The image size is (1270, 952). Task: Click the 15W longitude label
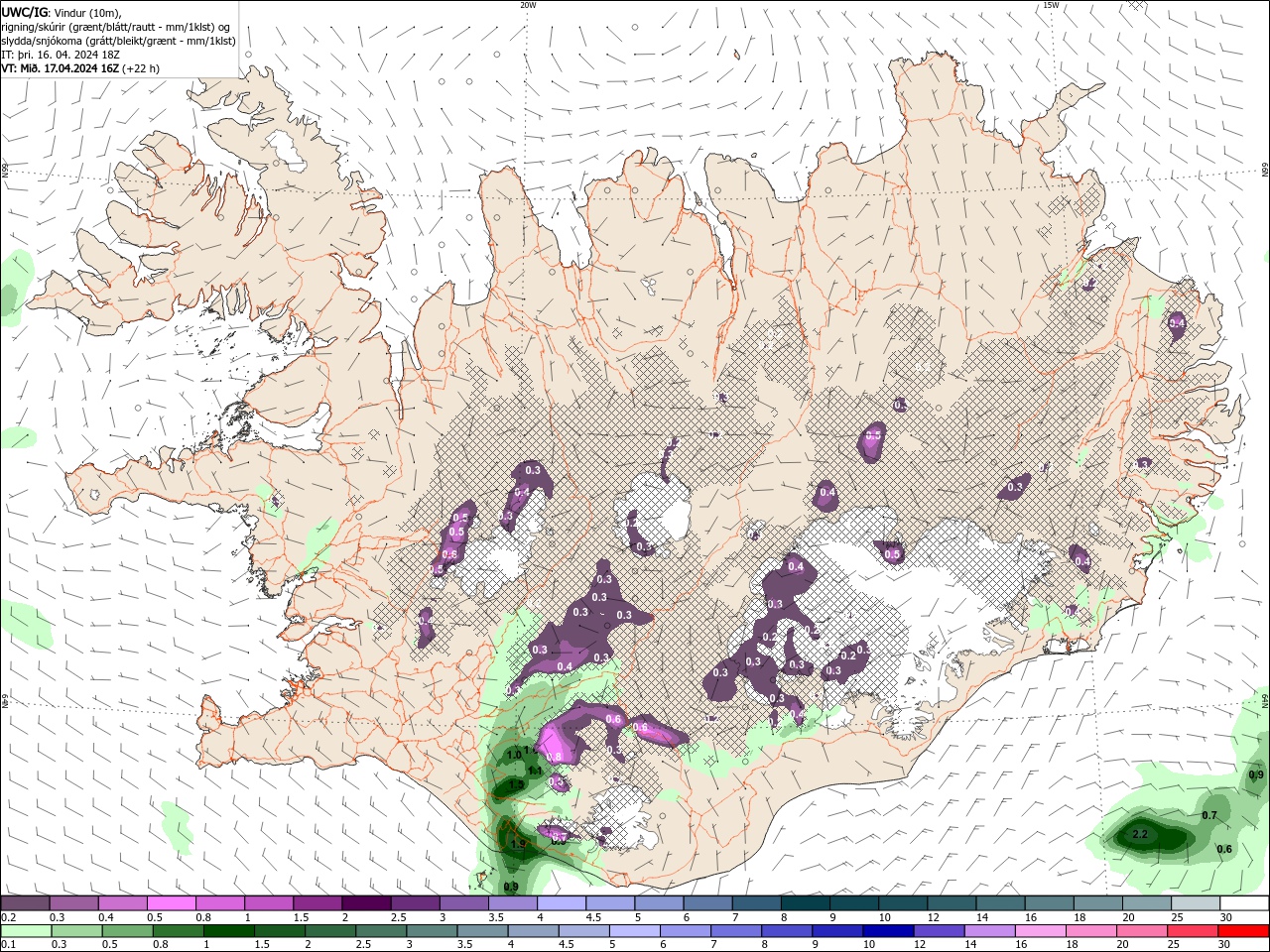(x=1051, y=5)
